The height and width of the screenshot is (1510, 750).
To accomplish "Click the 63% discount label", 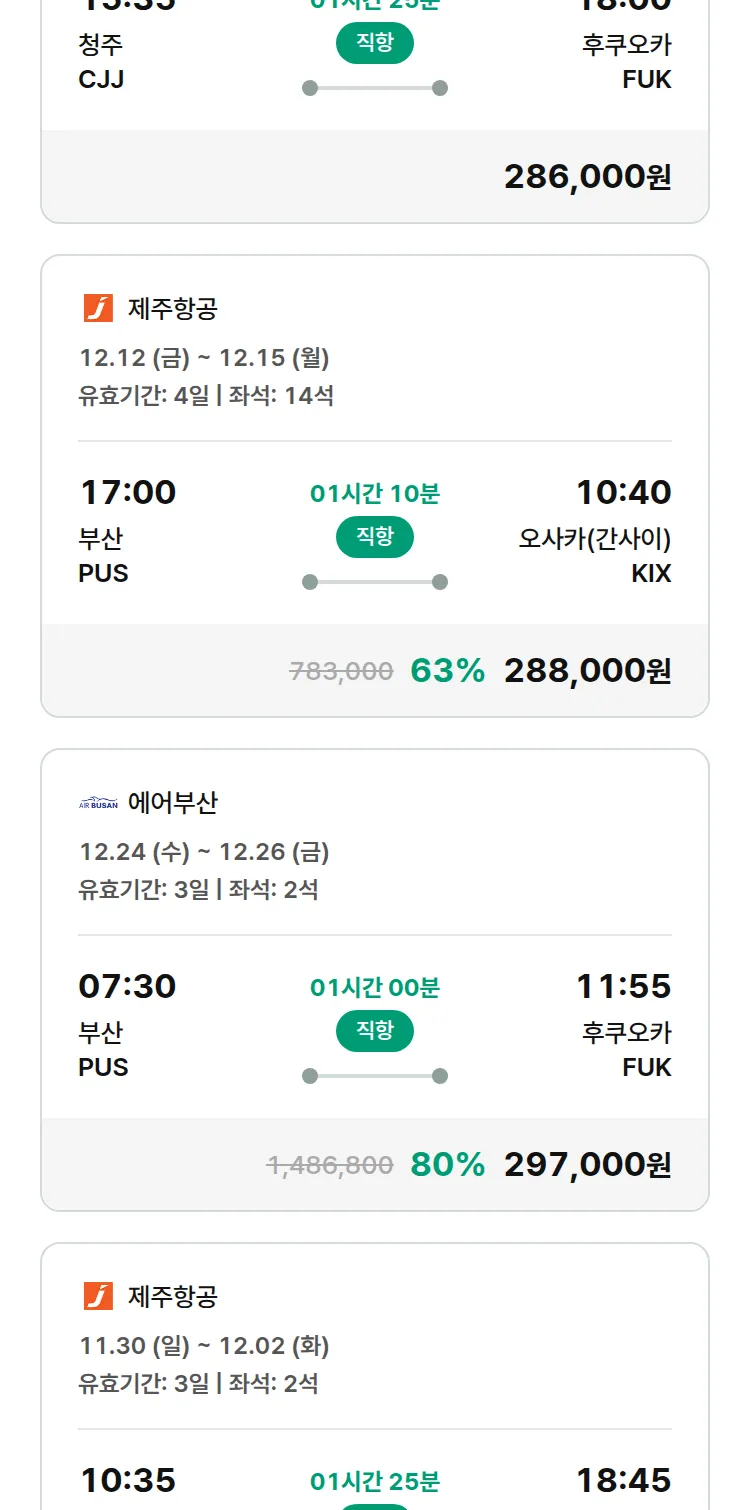I will pos(447,671).
